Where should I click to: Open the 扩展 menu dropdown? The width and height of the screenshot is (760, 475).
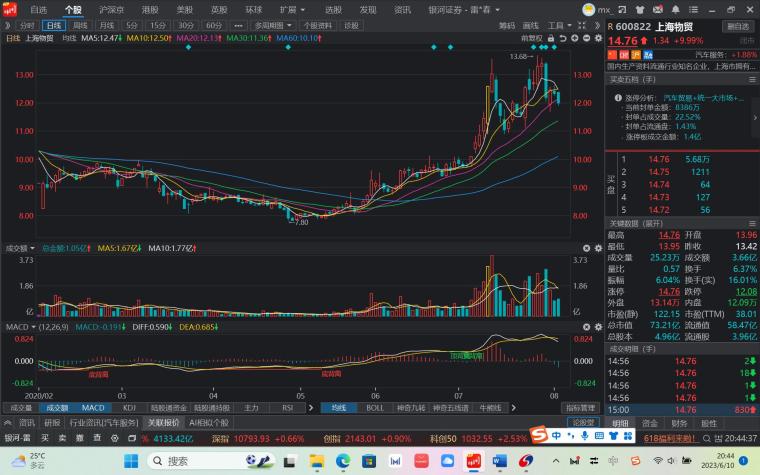(x=290, y=9)
